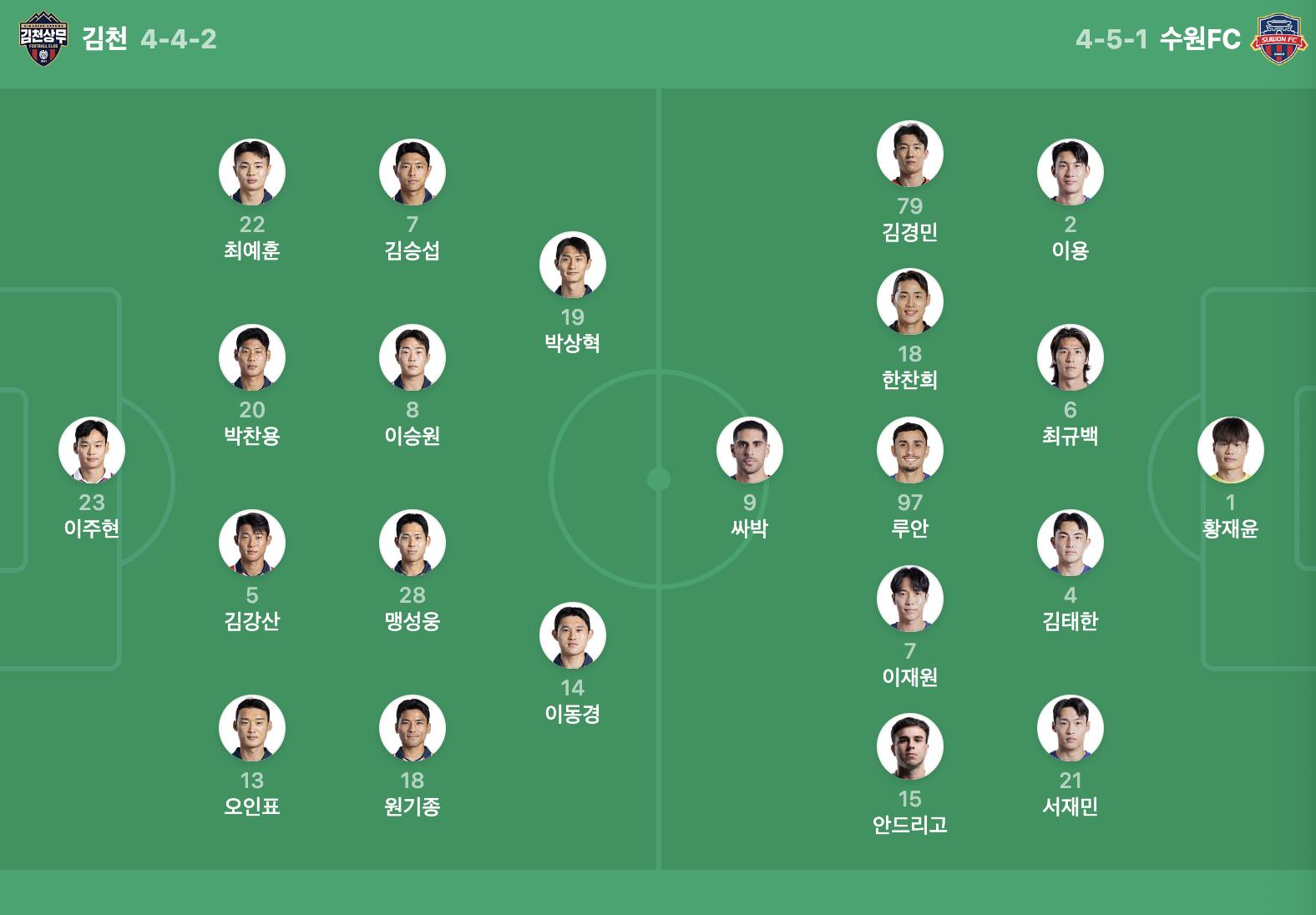
Task: Click 오인표's number 13 avatar
Action: [252, 729]
